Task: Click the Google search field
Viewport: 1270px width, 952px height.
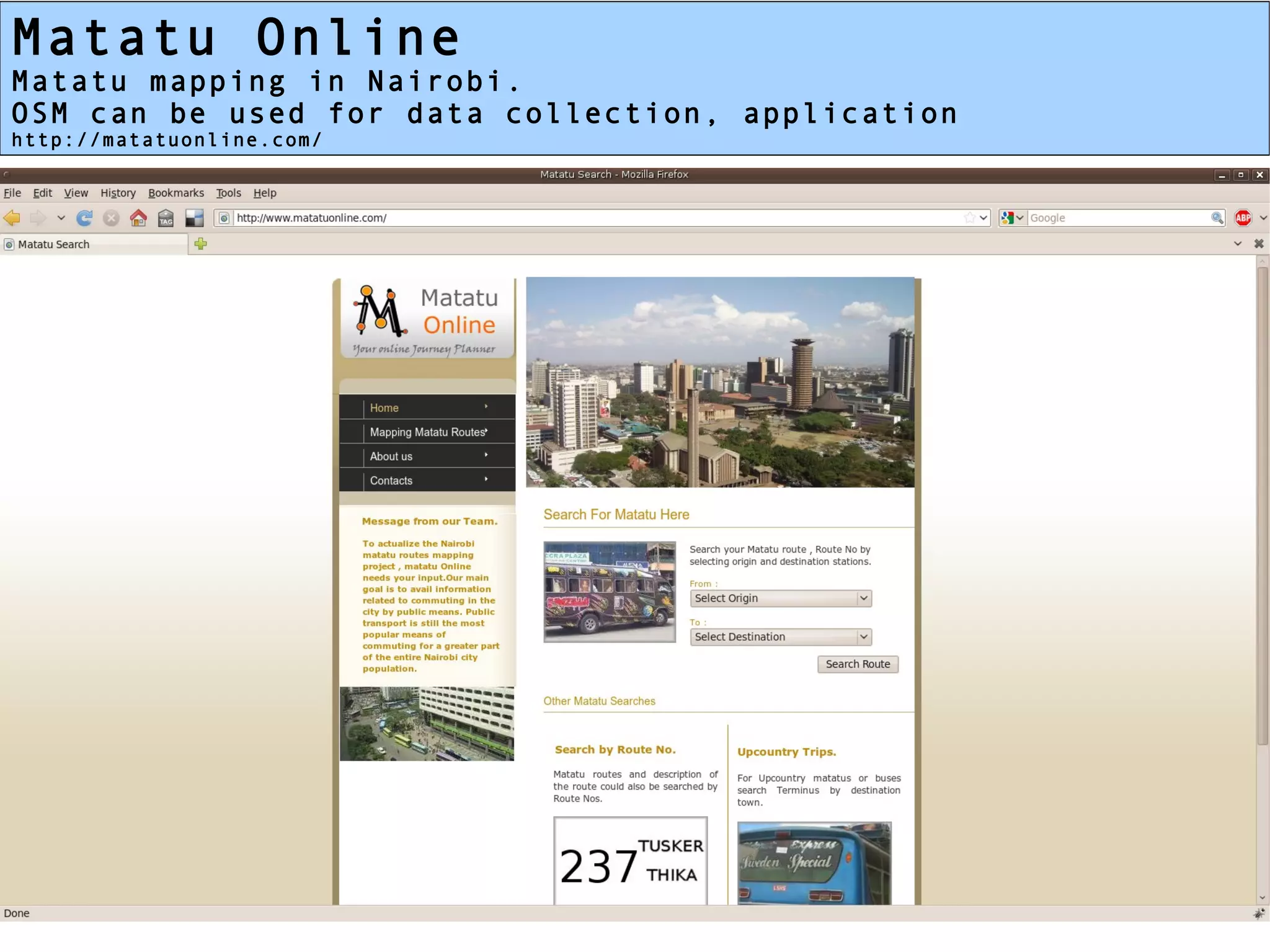Action: [x=1119, y=218]
